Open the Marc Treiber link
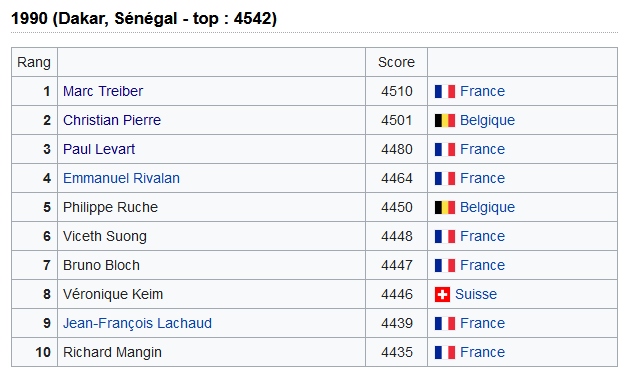Screen dimensions: 628x376 click(103, 91)
